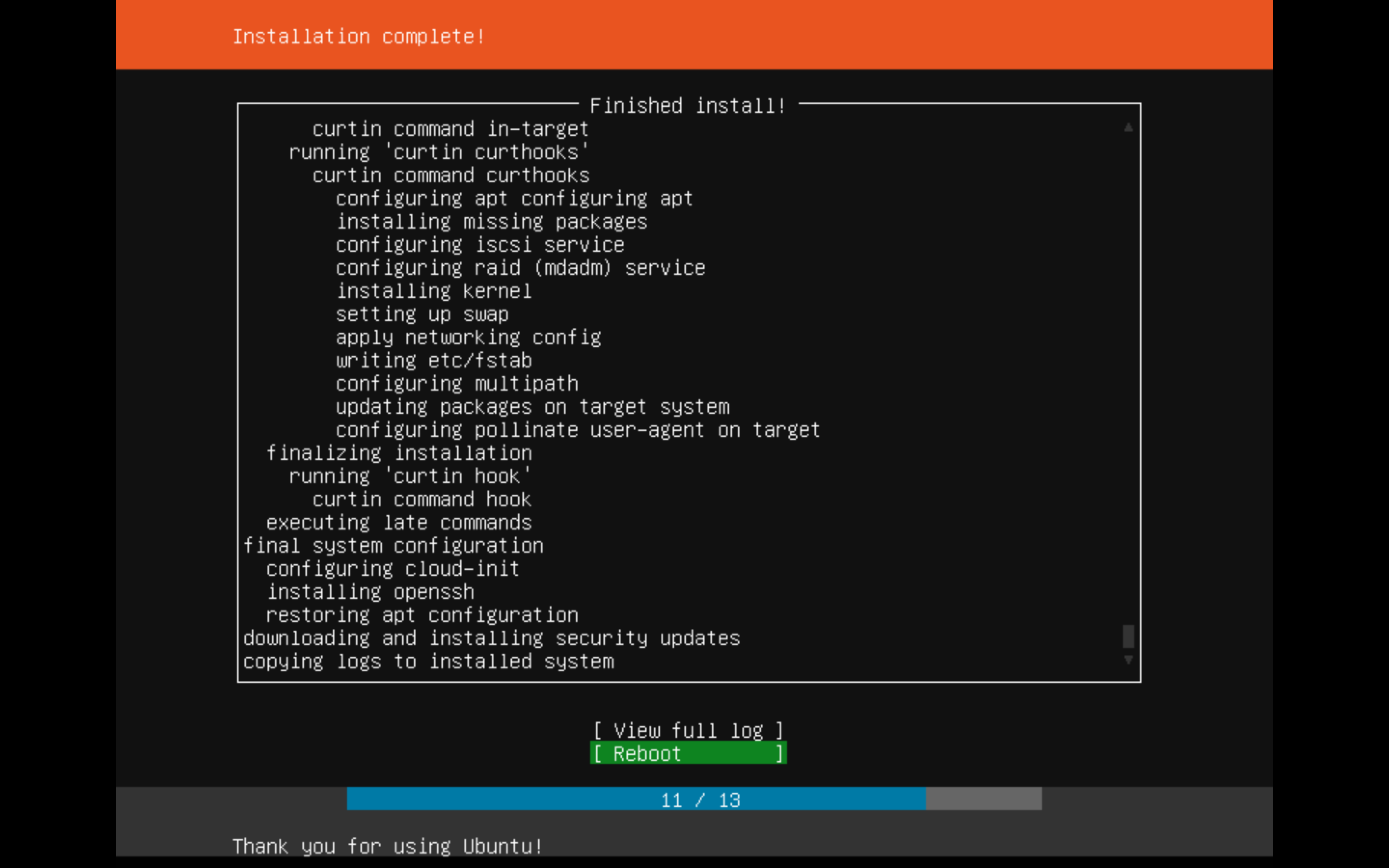Select the green Reboot button
Viewport: 1389px width, 868px height.
point(688,753)
